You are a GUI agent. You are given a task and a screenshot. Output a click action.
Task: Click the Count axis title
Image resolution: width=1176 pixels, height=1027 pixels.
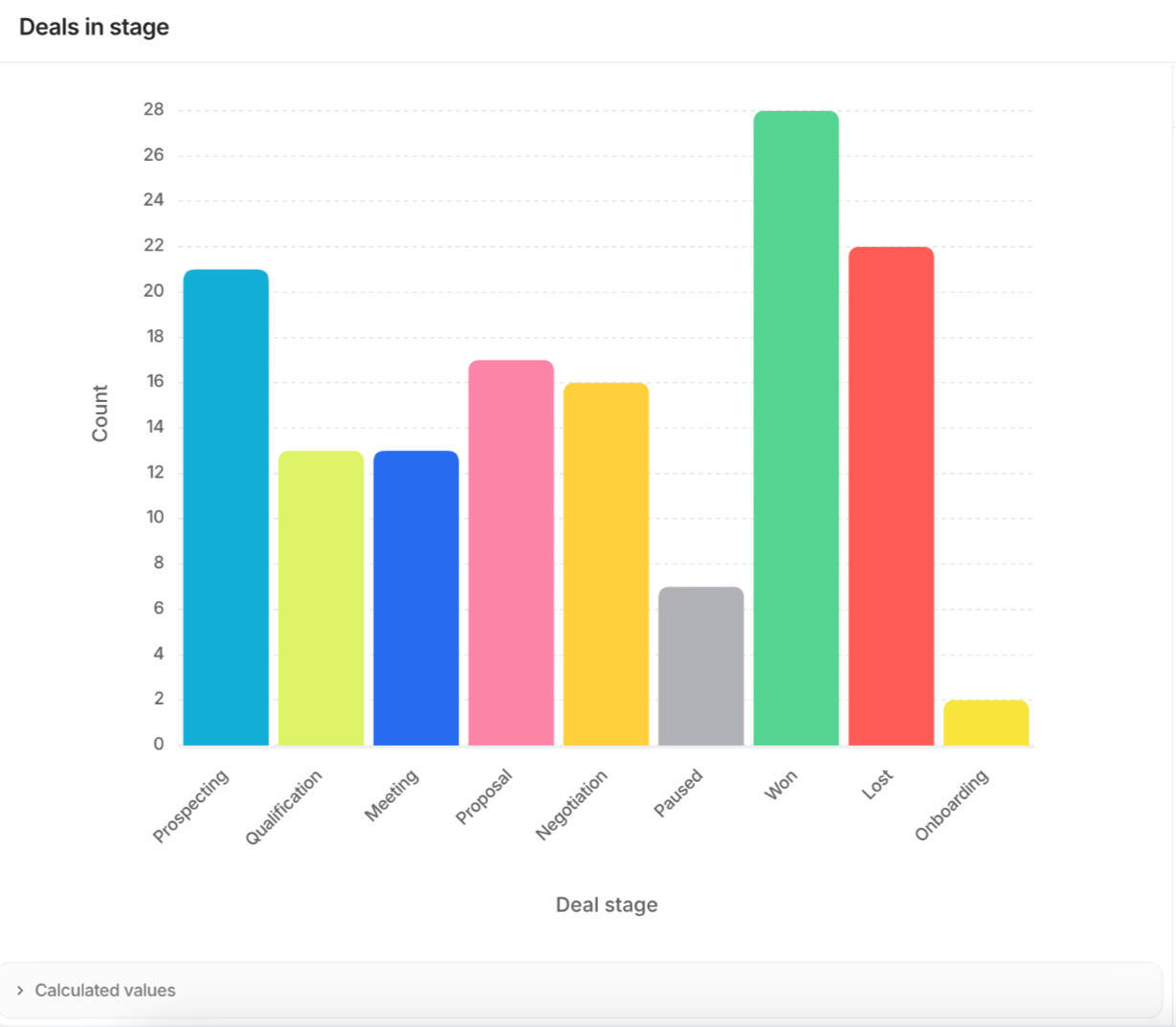[x=99, y=413]
